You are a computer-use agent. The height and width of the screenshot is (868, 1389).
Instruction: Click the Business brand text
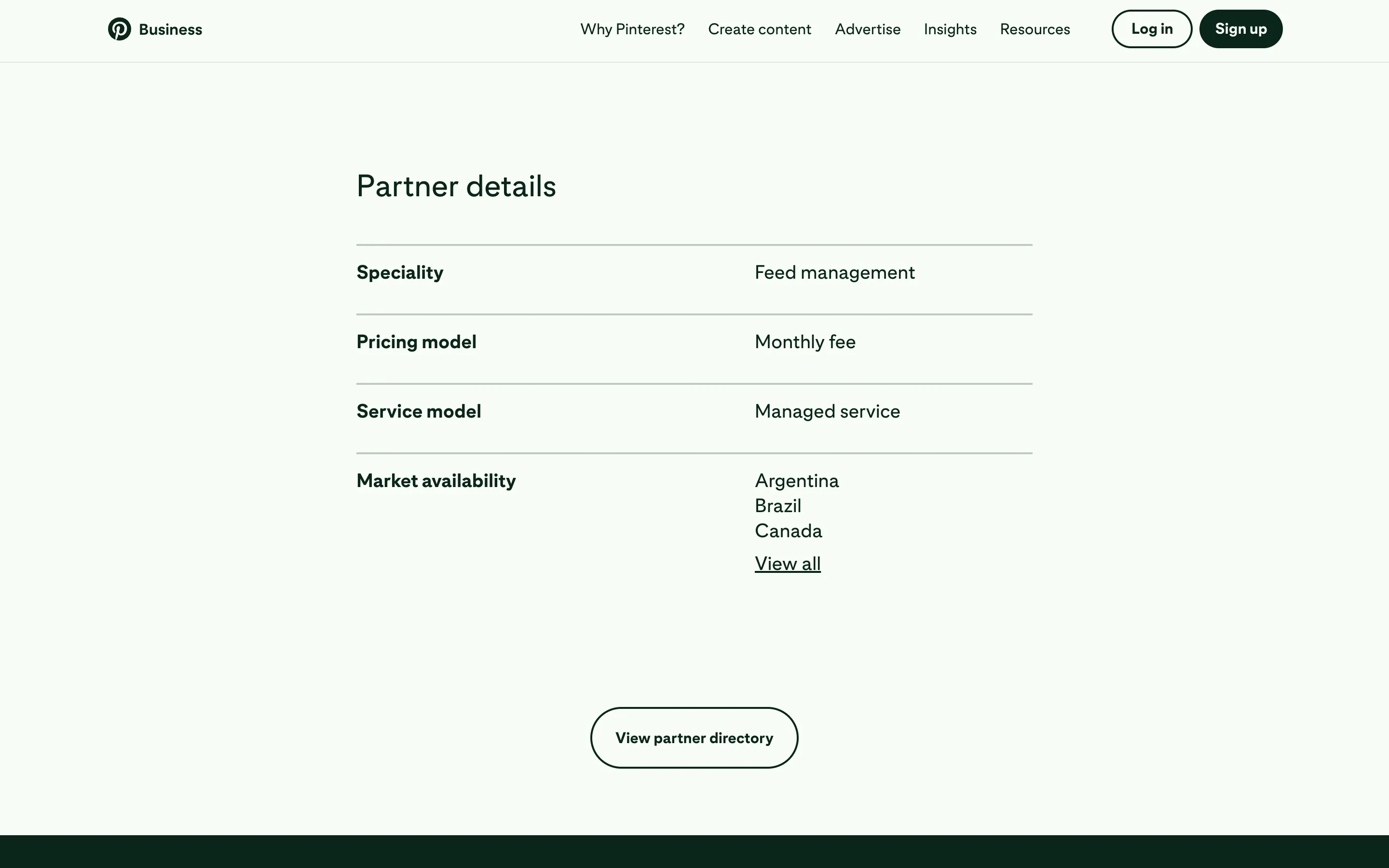(x=170, y=29)
